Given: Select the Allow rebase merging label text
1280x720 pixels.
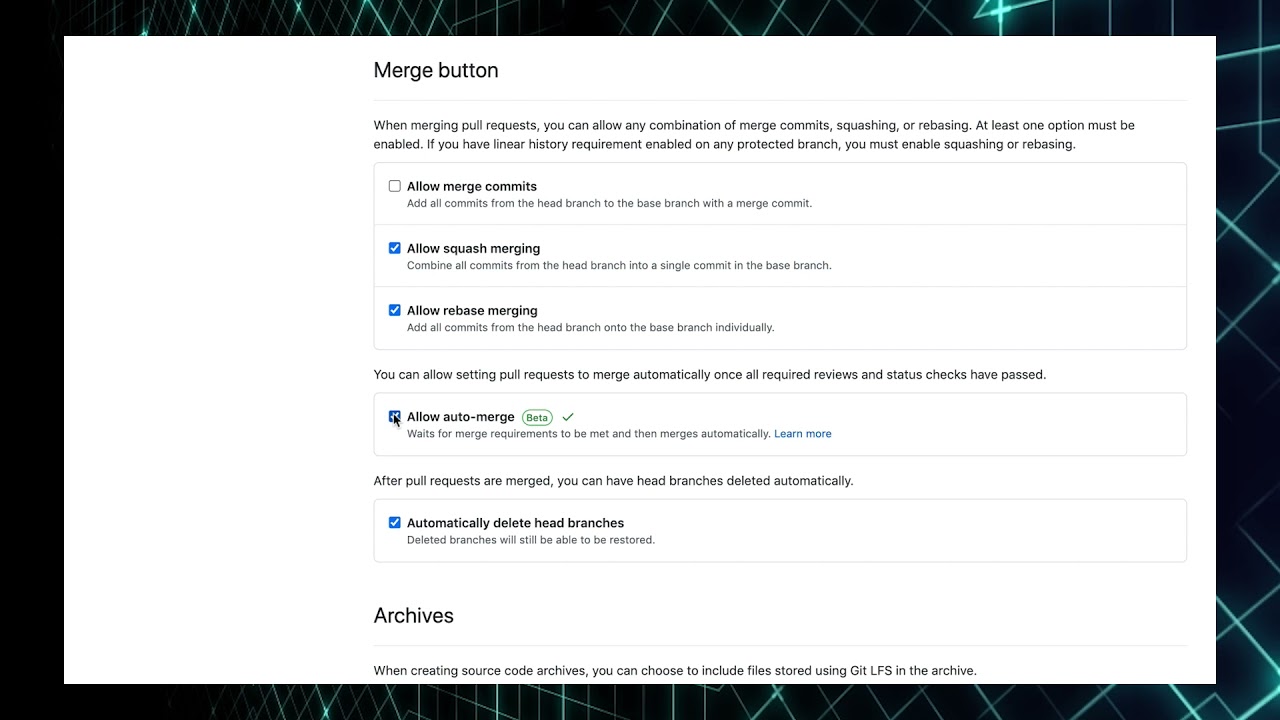Looking at the screenshot, I should pos(472,310).
